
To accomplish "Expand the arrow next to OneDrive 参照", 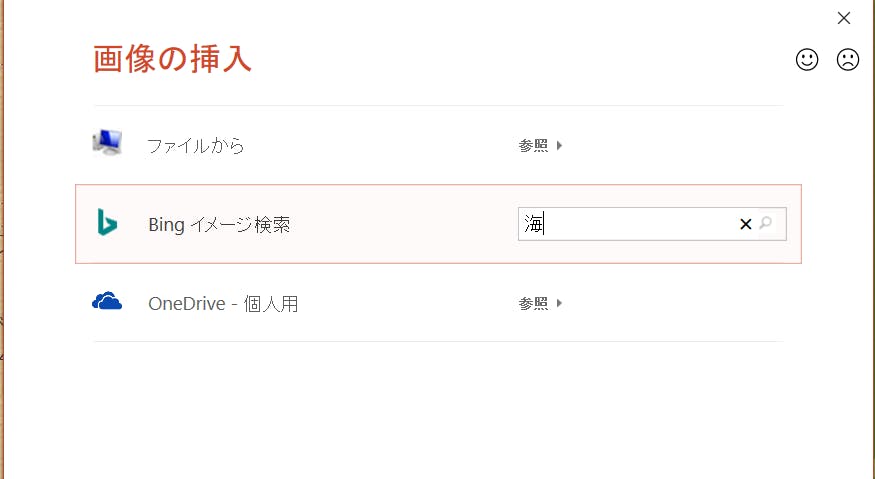I will 560,303.
